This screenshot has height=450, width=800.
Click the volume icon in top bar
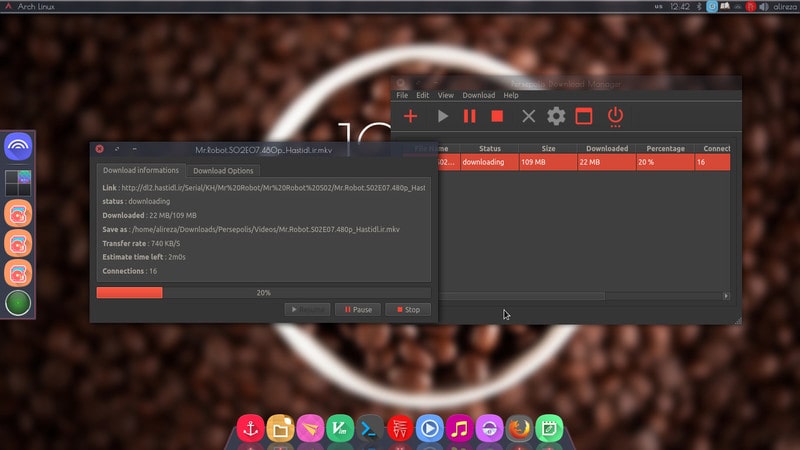point(764,7)
